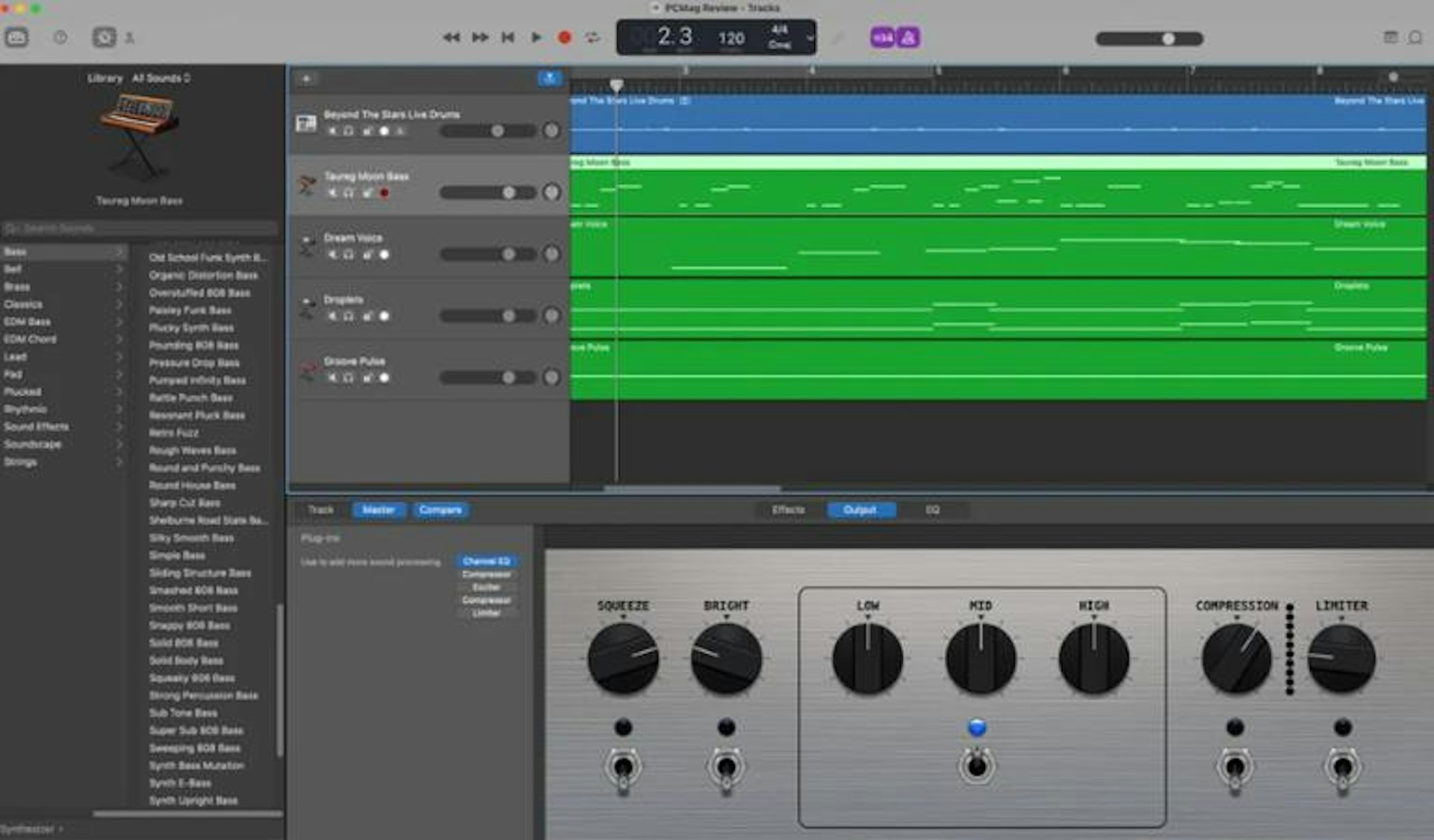Select the Loop/Cycle playback icon

point(592,38)
